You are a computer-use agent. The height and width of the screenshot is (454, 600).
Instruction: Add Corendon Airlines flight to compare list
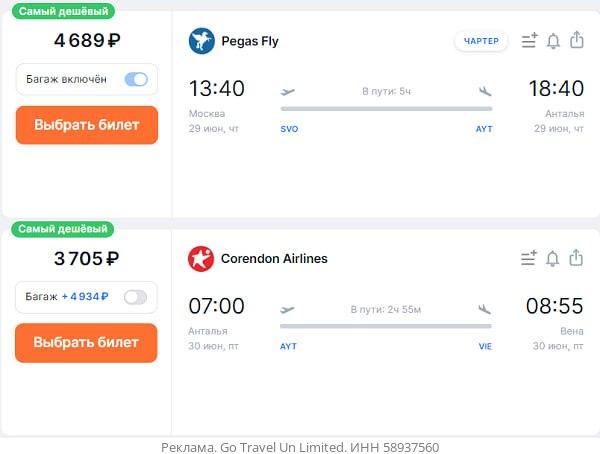pos(528,258)
